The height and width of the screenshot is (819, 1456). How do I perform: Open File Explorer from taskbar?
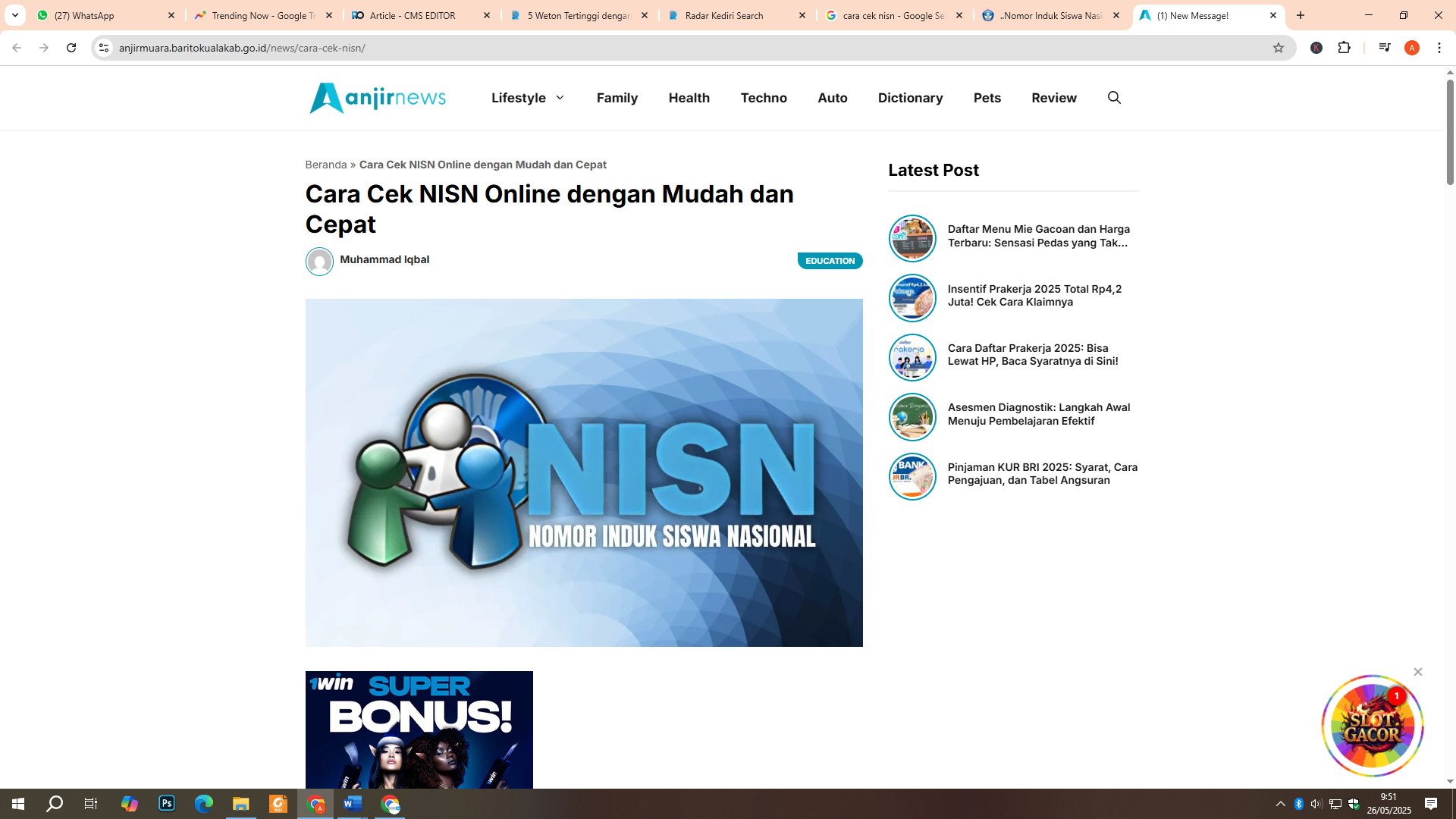(x=241, y=804)
